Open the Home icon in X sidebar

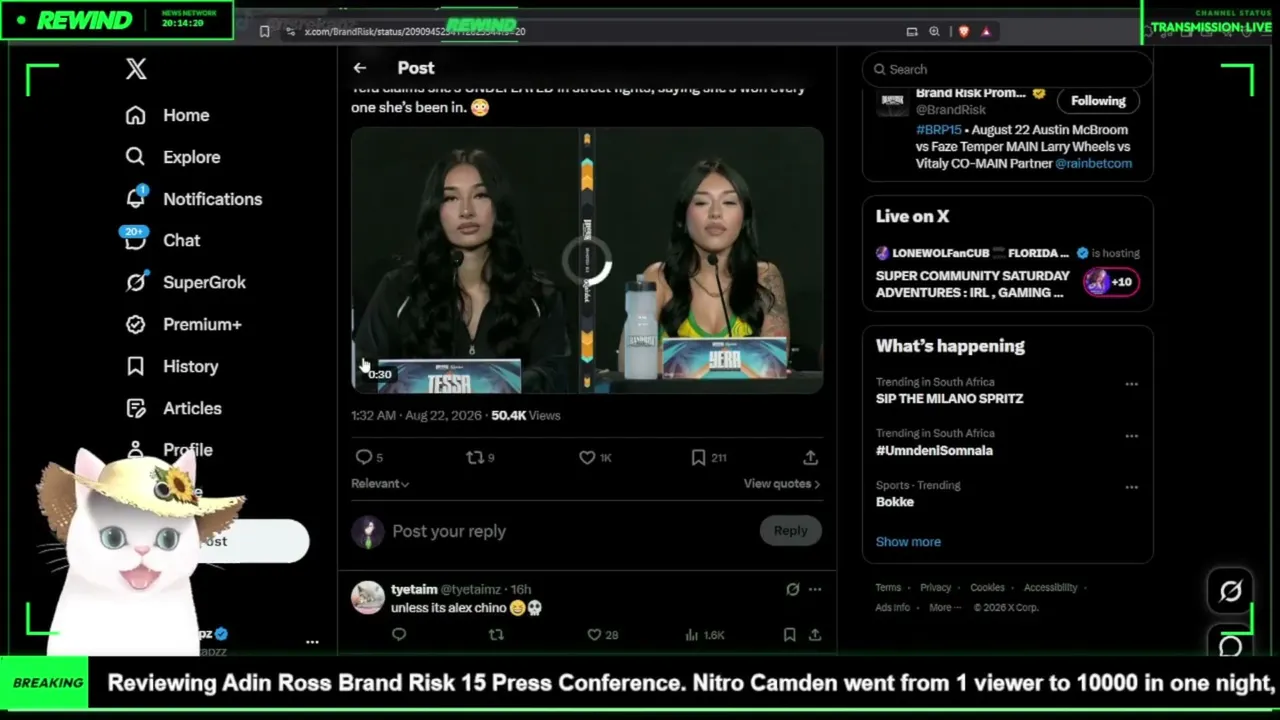tap(135, 115)
